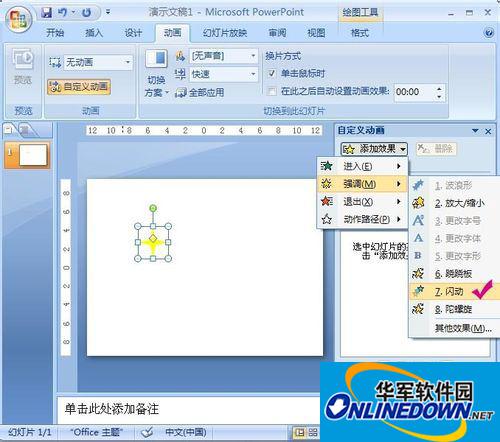The width and height of the screenshot is (500, 442).
Task: Toggle the 单击鼠标时 checkbox
Action: click(x=272, y=73)
